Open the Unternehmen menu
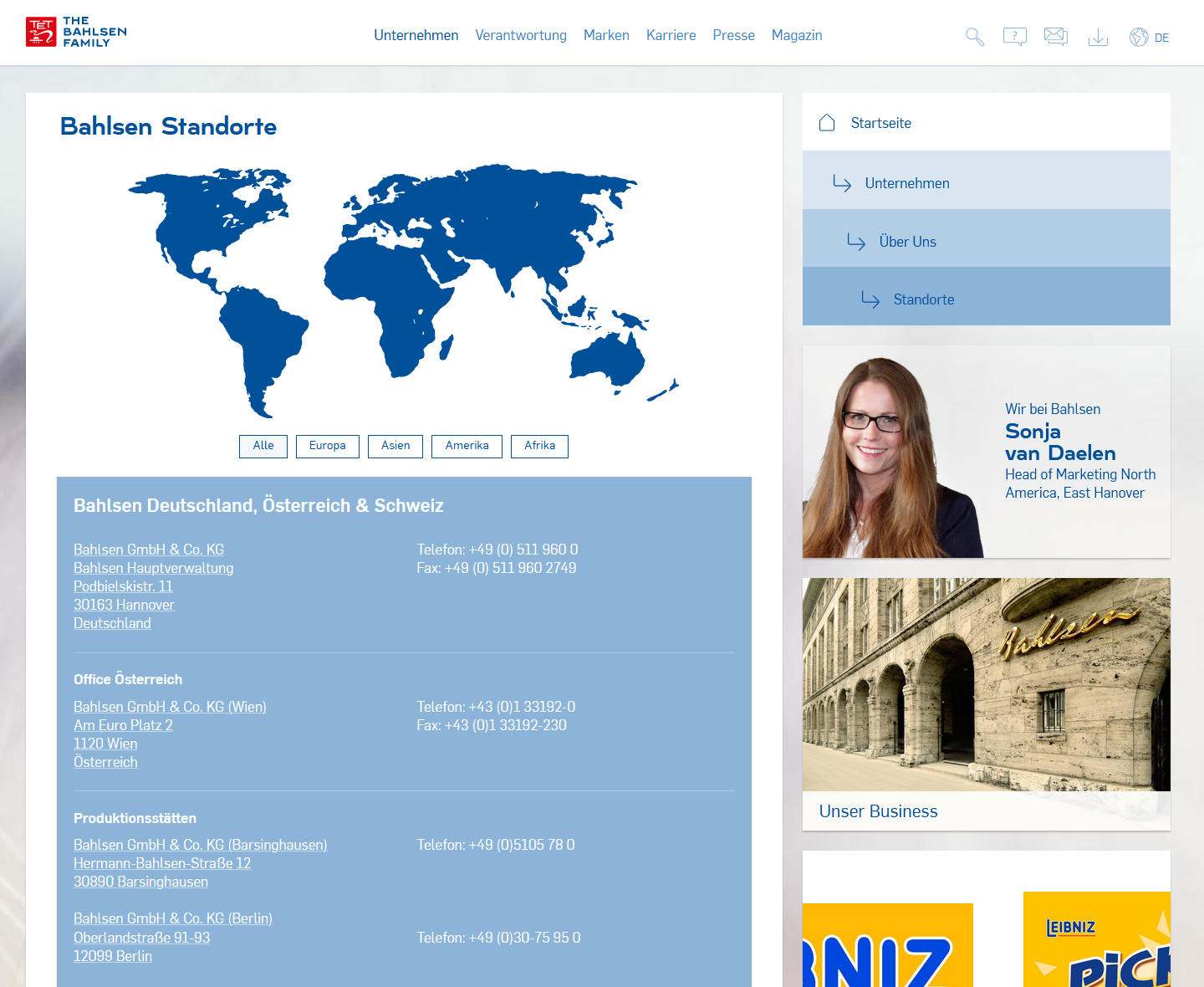Screen dimensions: 1204x987 point(416,35)
